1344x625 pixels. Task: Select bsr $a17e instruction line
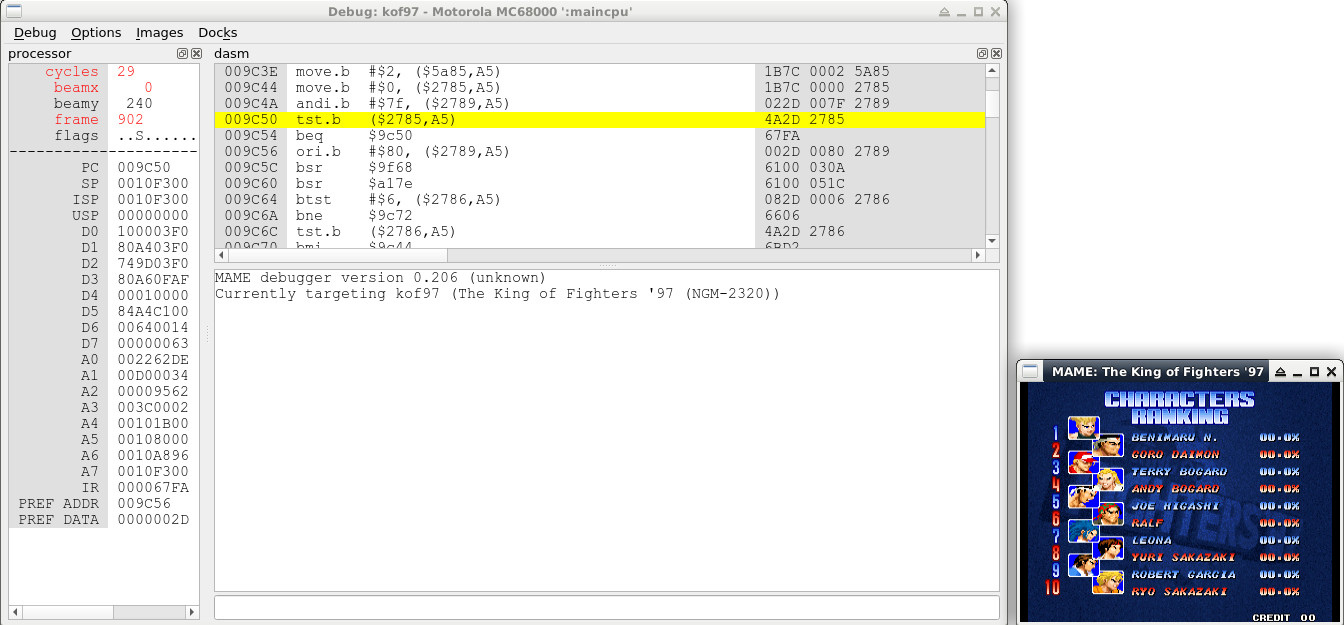600,183
